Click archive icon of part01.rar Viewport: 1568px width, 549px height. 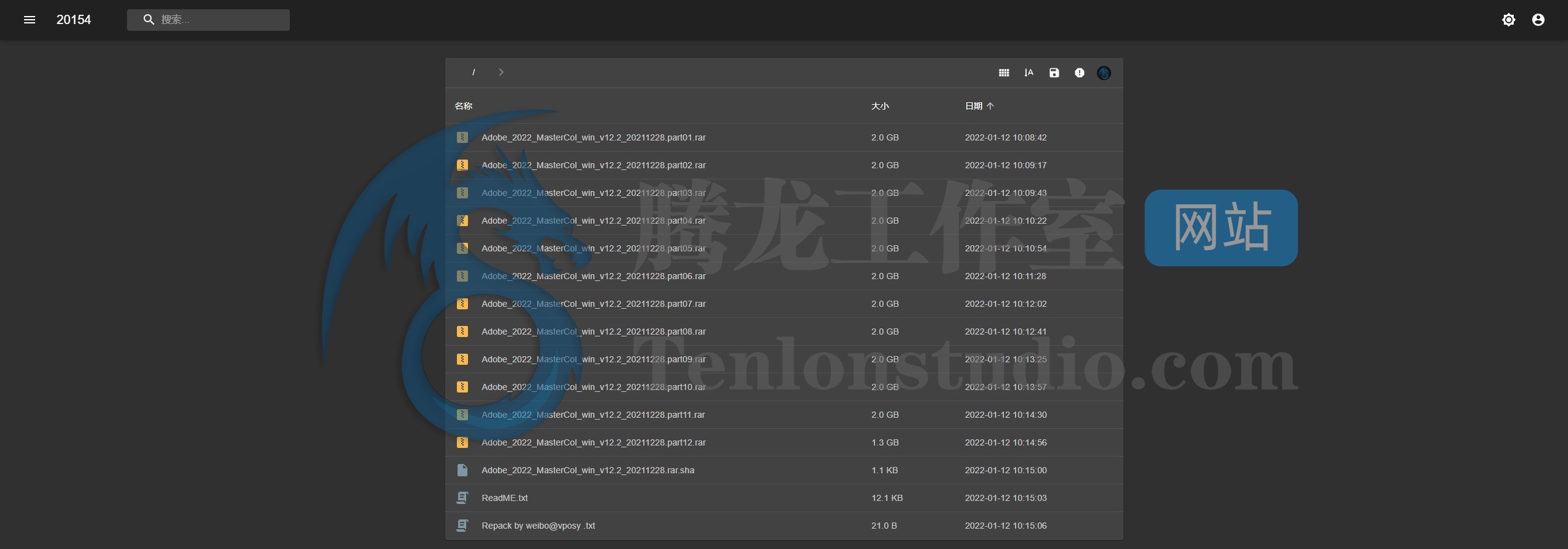point(462,137)
